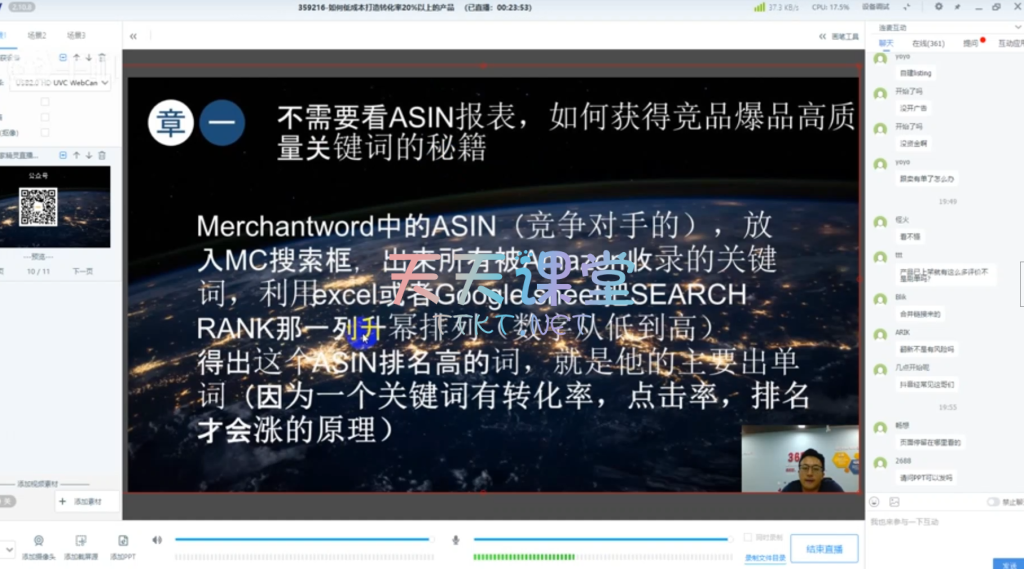The height and width of the screenshot is (569, 1024).
Task: Click the 添加截屏源 screen capture icon
Action: click(81, 541)
